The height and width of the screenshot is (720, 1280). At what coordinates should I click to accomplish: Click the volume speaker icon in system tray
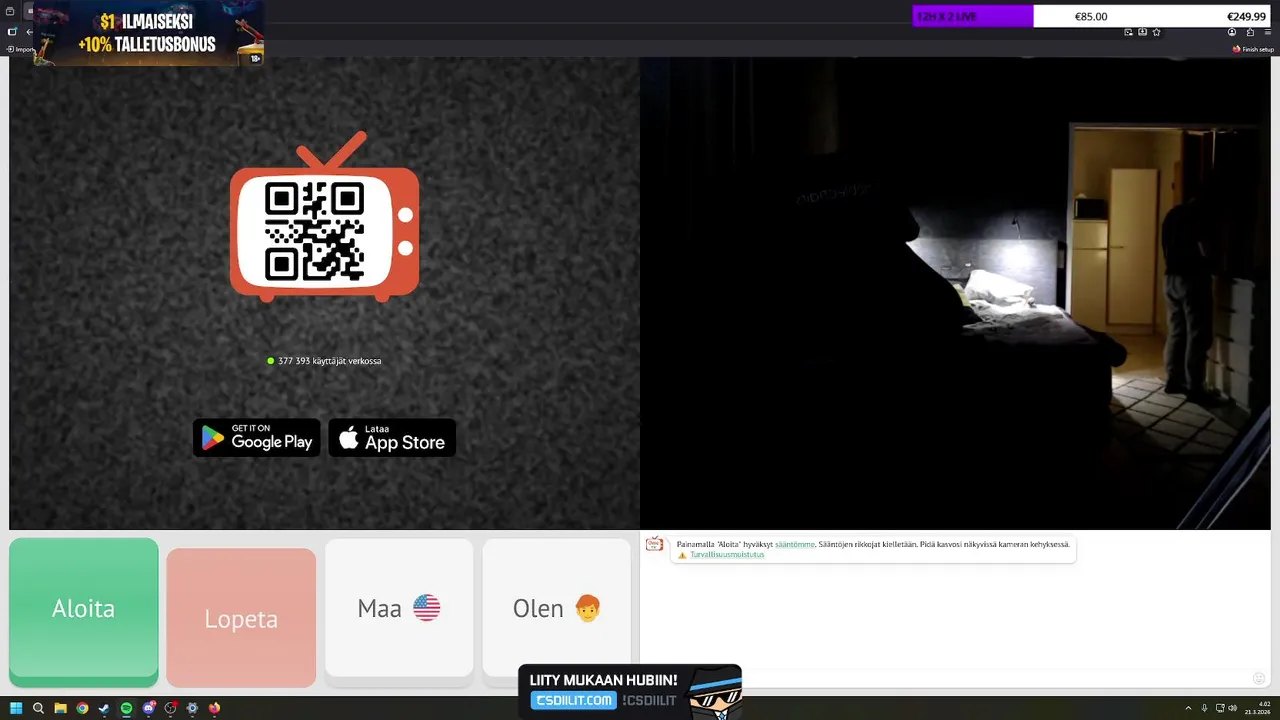(1233, 708)
